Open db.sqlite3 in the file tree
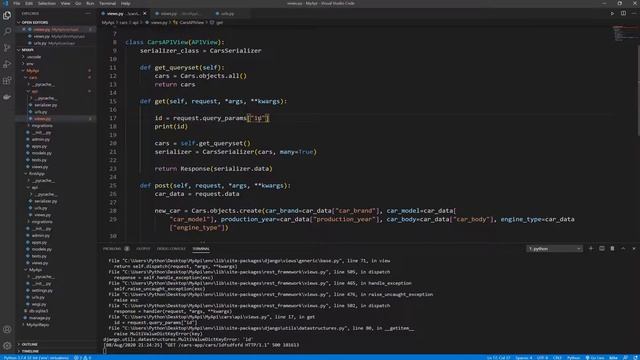 coord(38,311)
